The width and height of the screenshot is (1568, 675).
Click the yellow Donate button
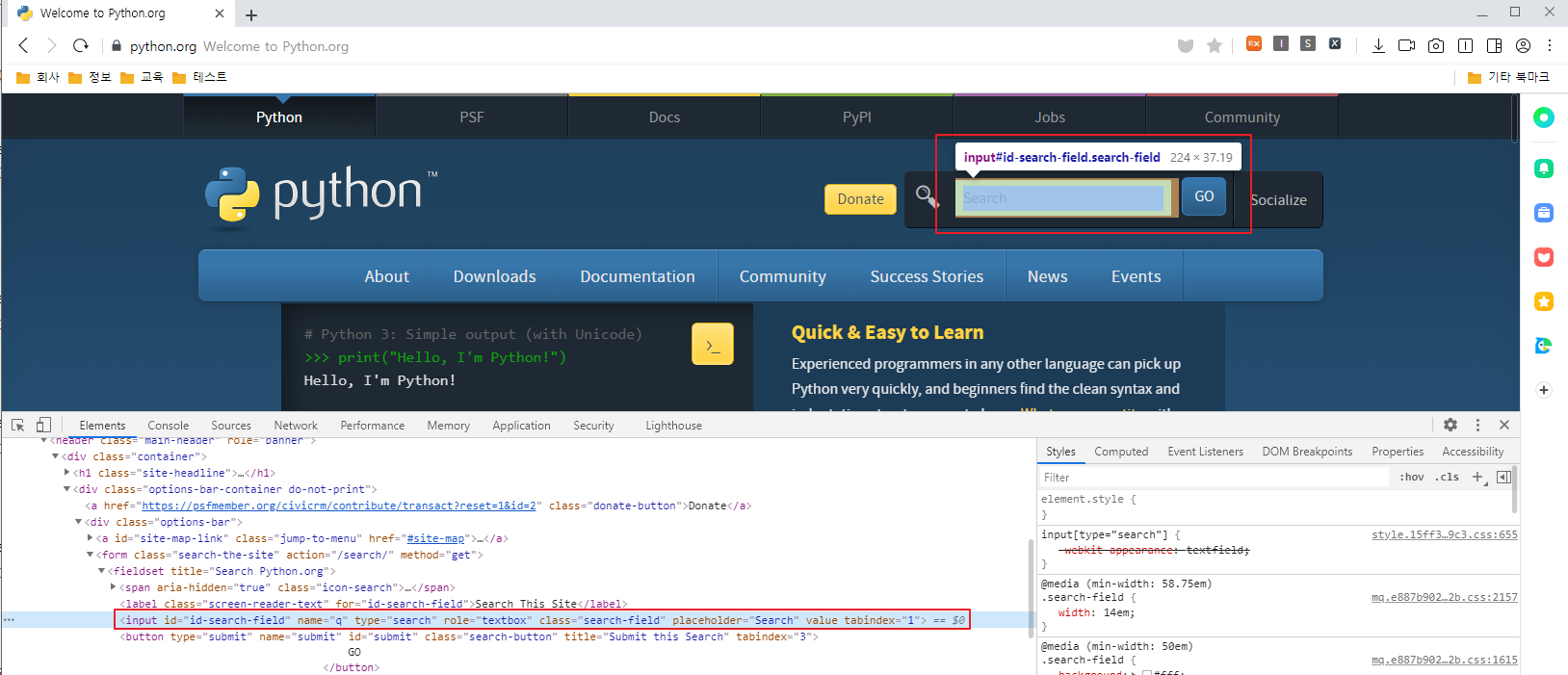(x=860, y=198)
